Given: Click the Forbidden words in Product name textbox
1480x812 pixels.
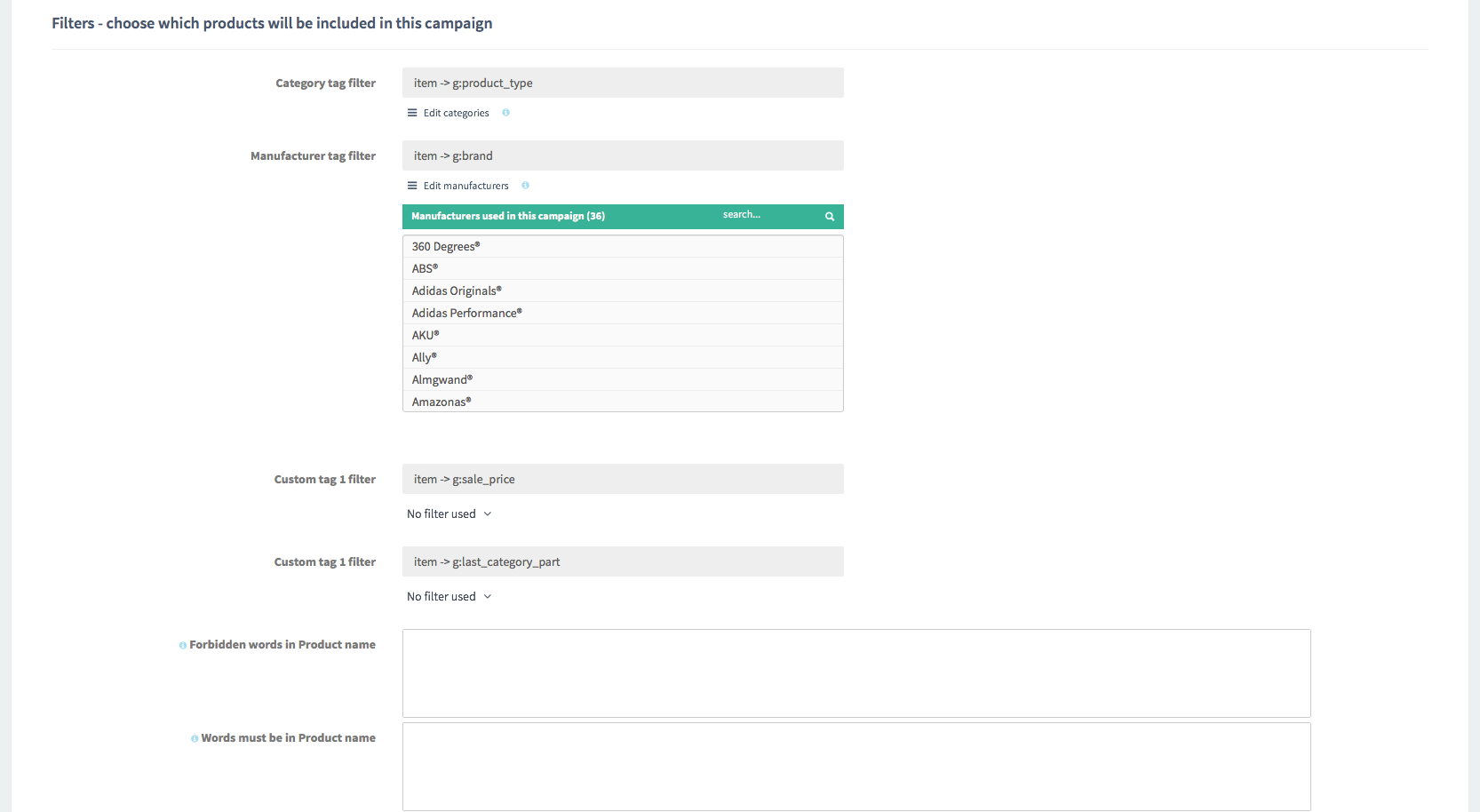Looking at the screenshot, I should point(855,673).
